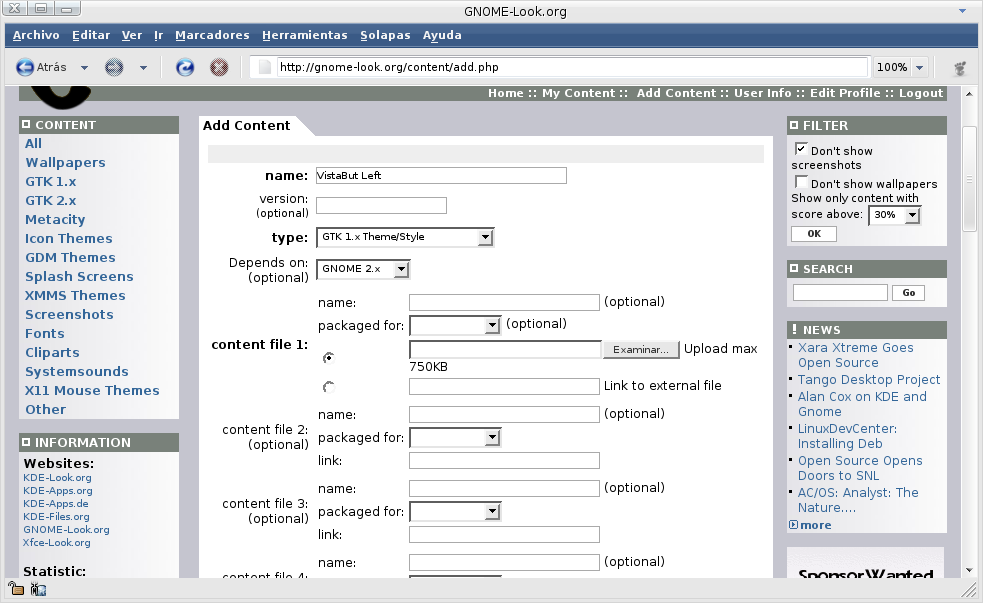The width and height of the screenshot is (983, 603).
Task: Click the second status bar icon
Action: click(x=39, y=589)
